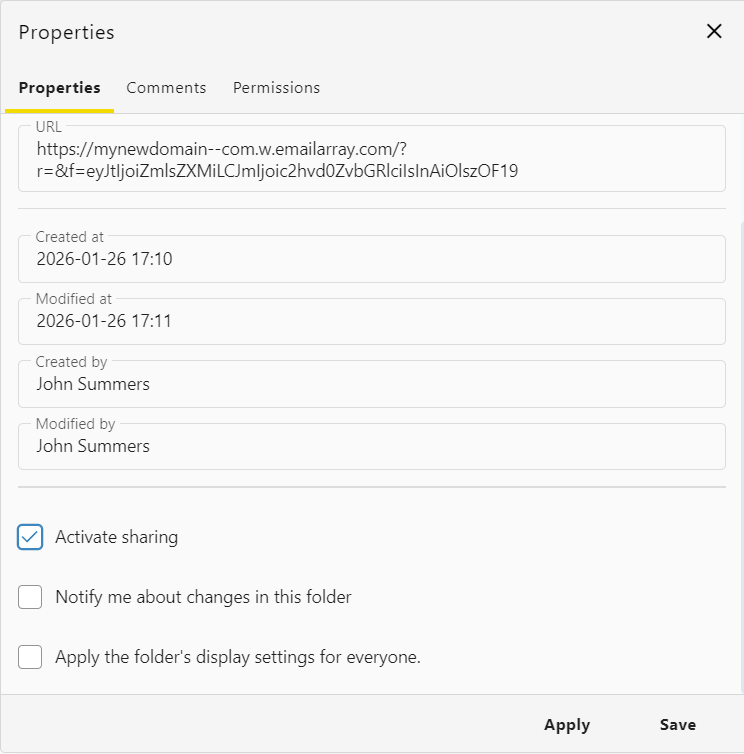Check the Notify me about changes box
Viewport: 744px width, 754px height.
tap(31, 597)
